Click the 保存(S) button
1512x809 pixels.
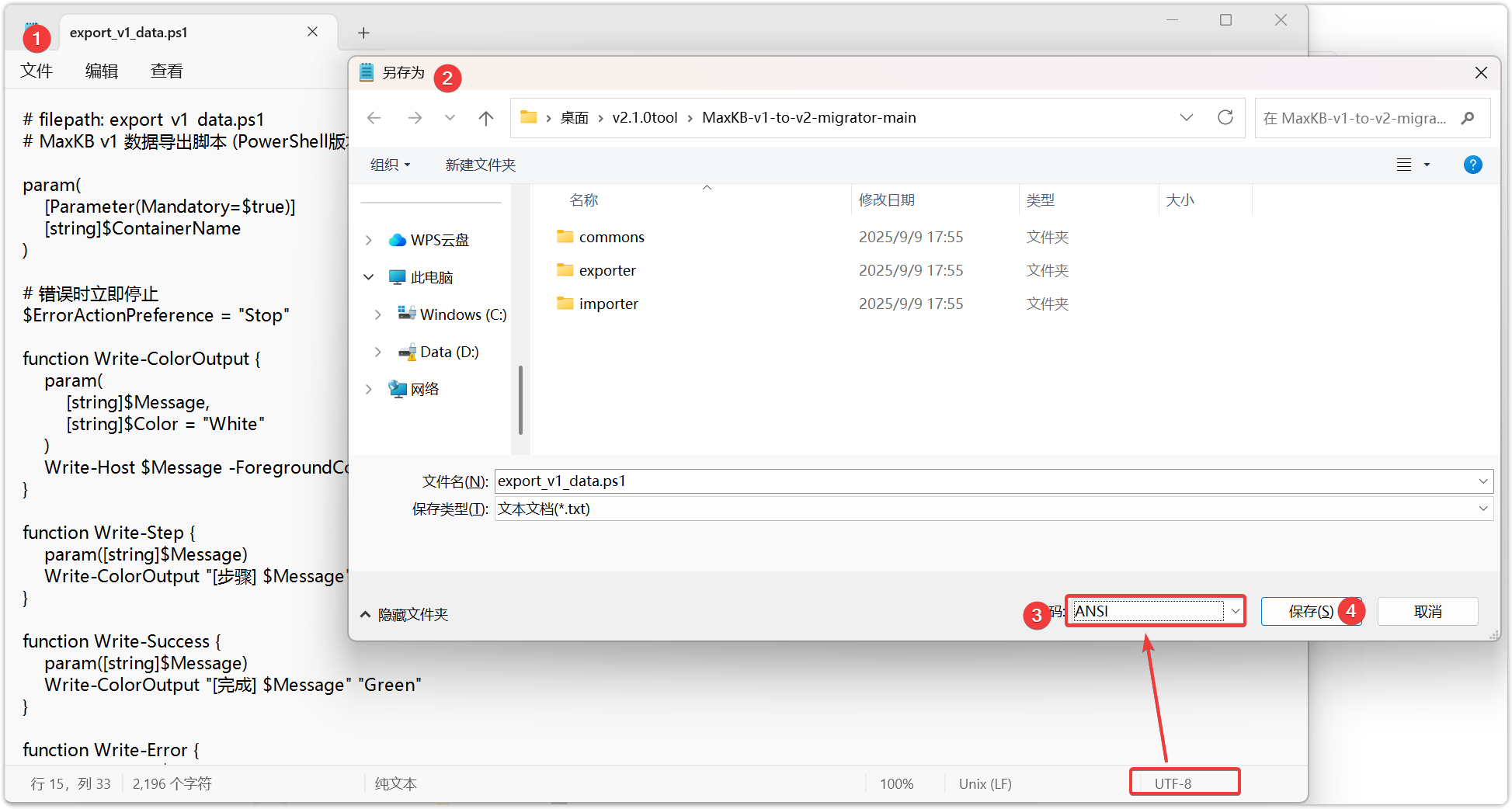tap(1310, 611)
